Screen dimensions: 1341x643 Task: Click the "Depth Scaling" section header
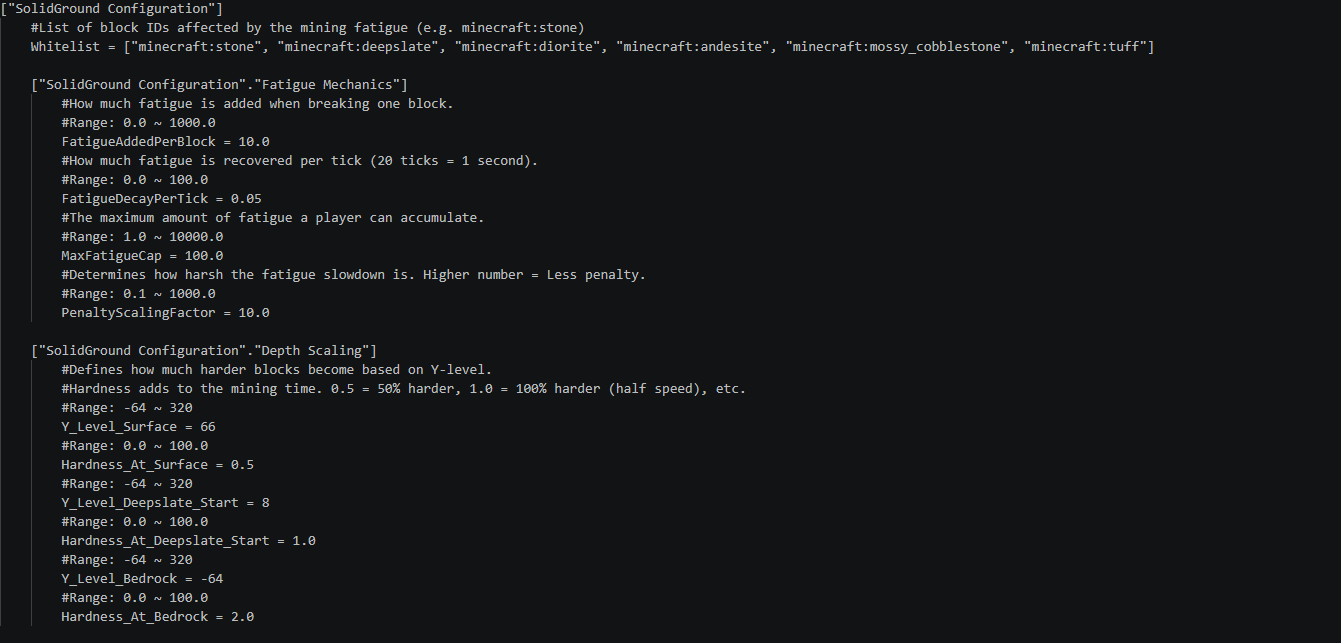coord(204,351)
